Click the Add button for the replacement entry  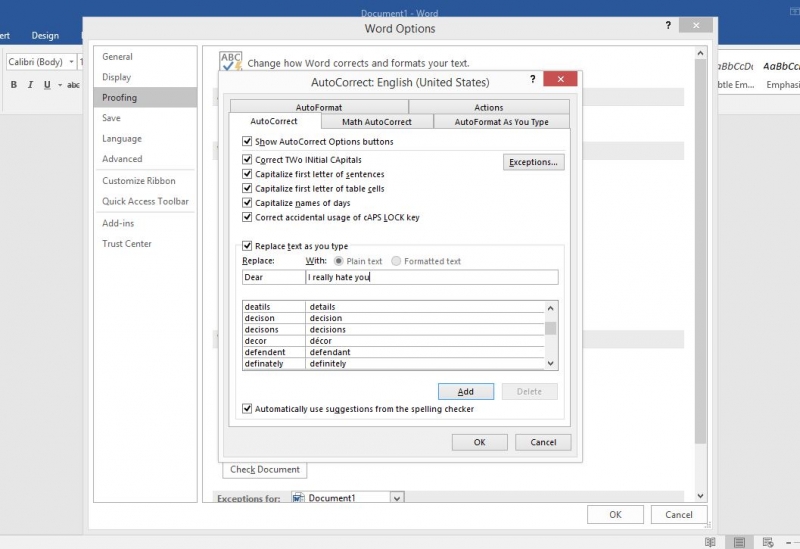tap(467, 392)
